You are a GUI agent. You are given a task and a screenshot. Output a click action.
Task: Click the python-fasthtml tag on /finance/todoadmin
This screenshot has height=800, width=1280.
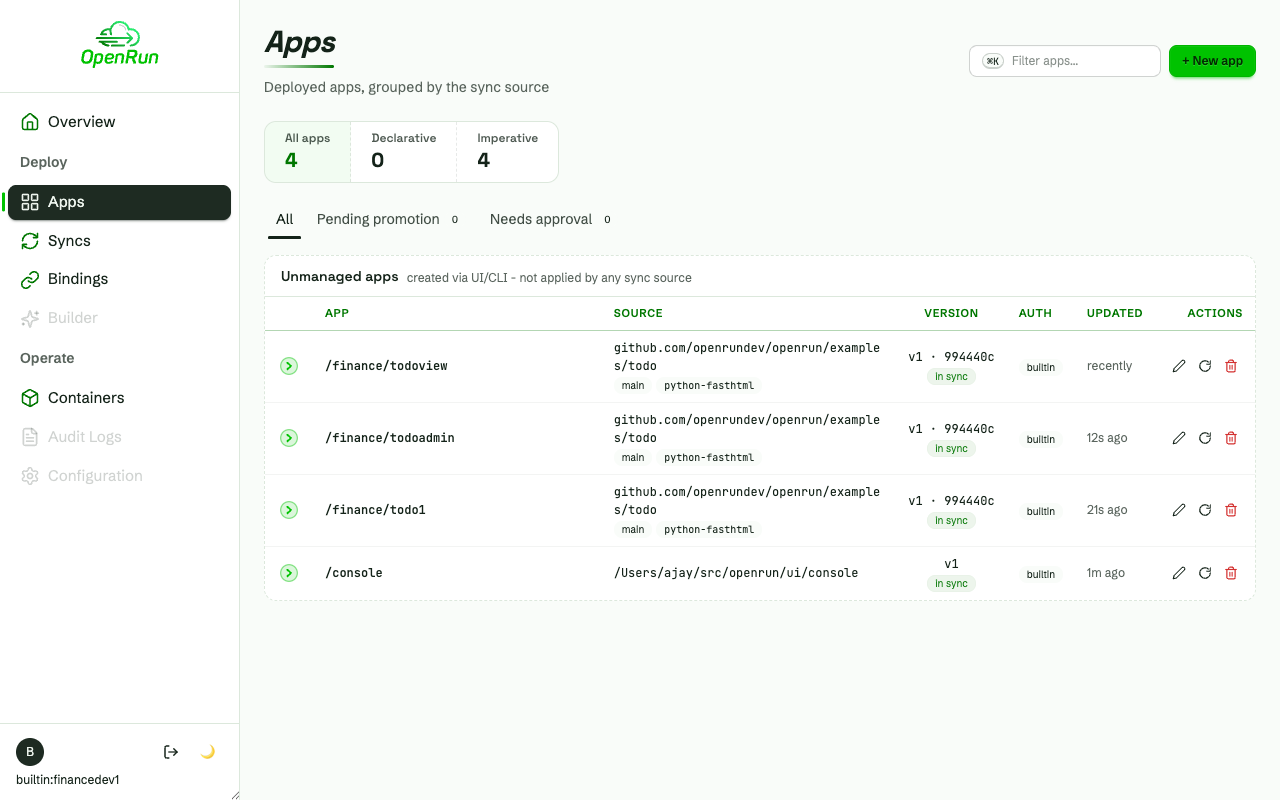click(709, 457)
